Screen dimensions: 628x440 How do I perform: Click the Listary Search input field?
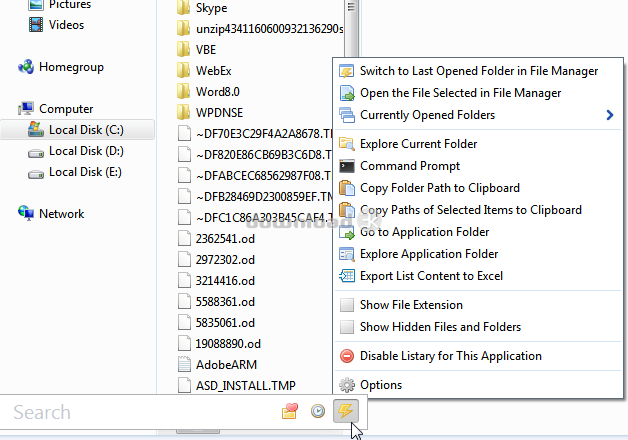[x=140, y=412]
